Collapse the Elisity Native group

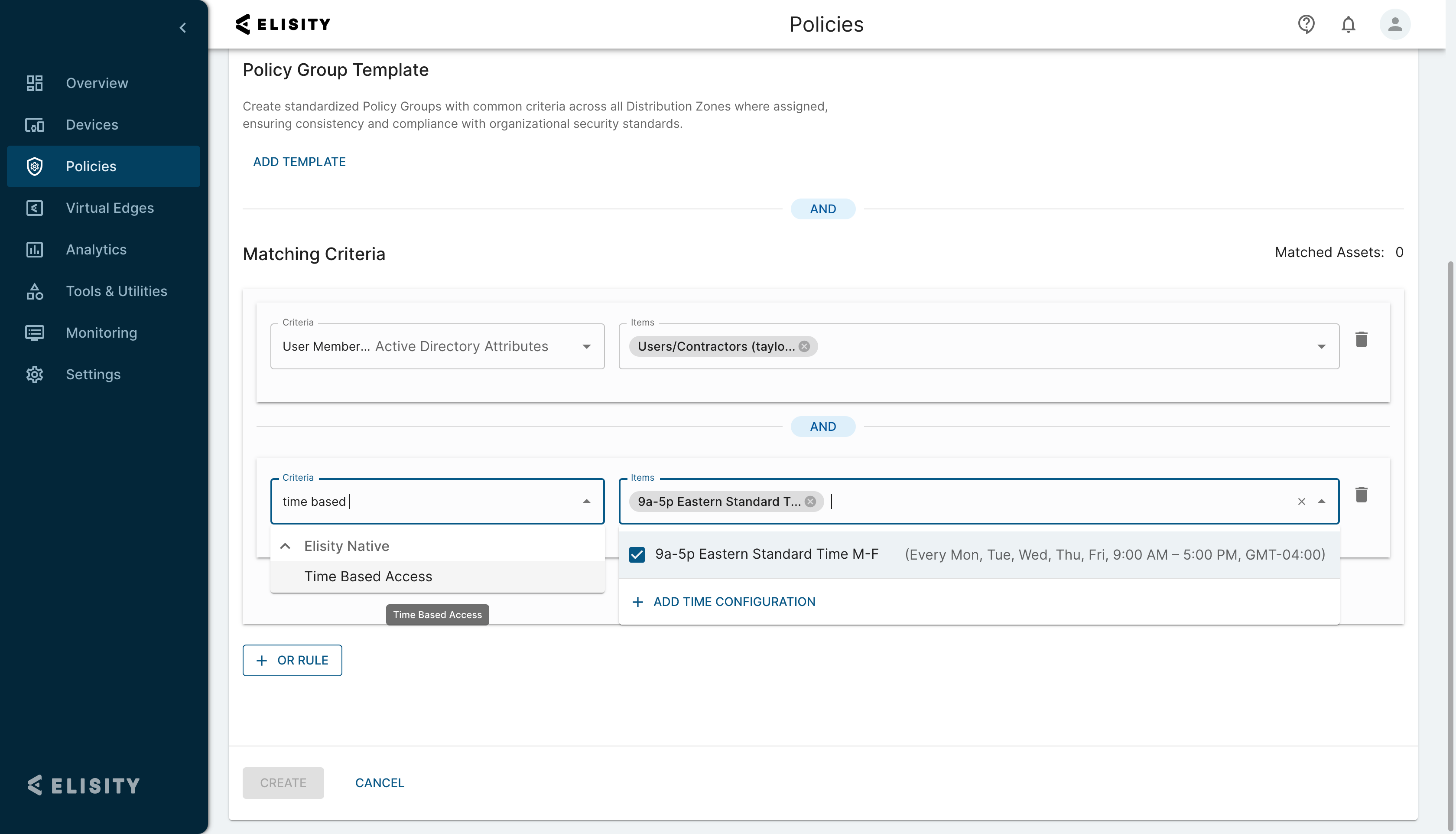[285, 546]
